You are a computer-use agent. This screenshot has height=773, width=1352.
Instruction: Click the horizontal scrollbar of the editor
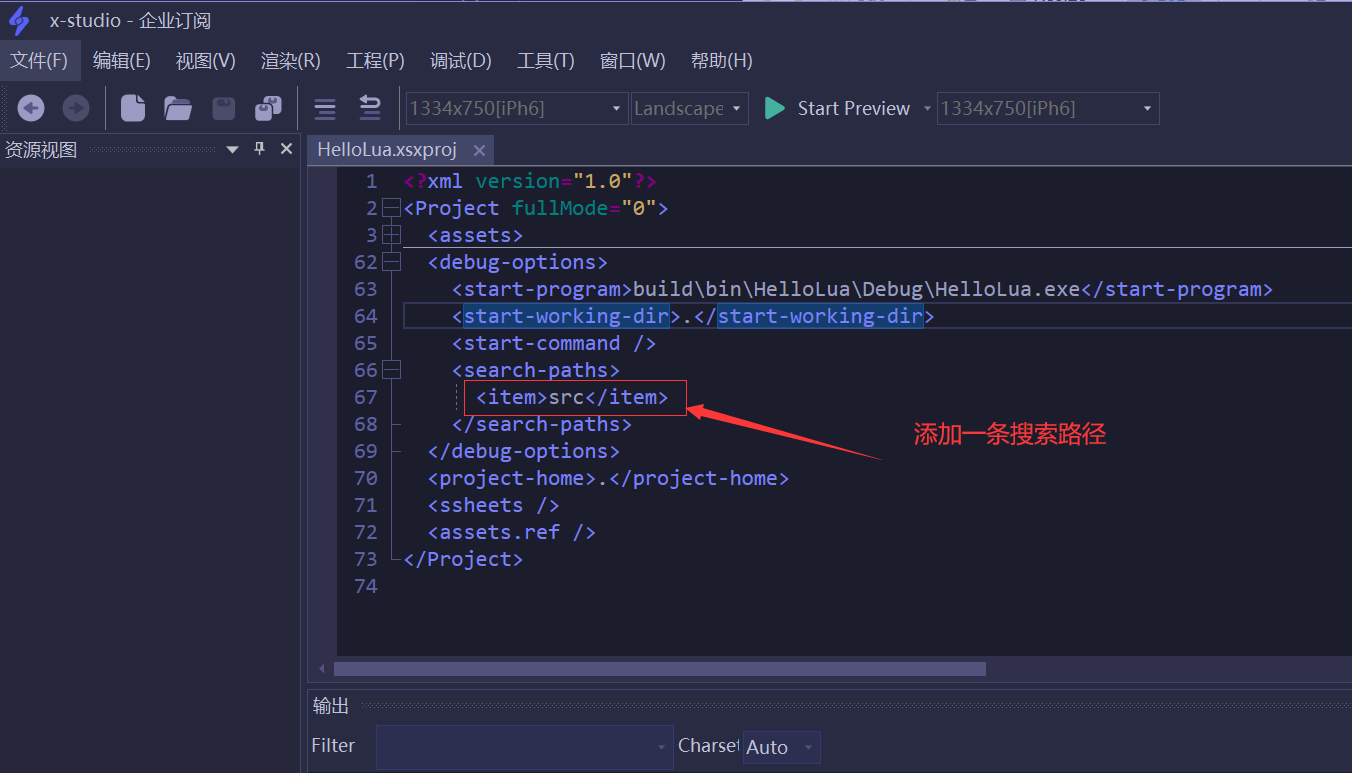pyautogui.click(x=660, y=668)
